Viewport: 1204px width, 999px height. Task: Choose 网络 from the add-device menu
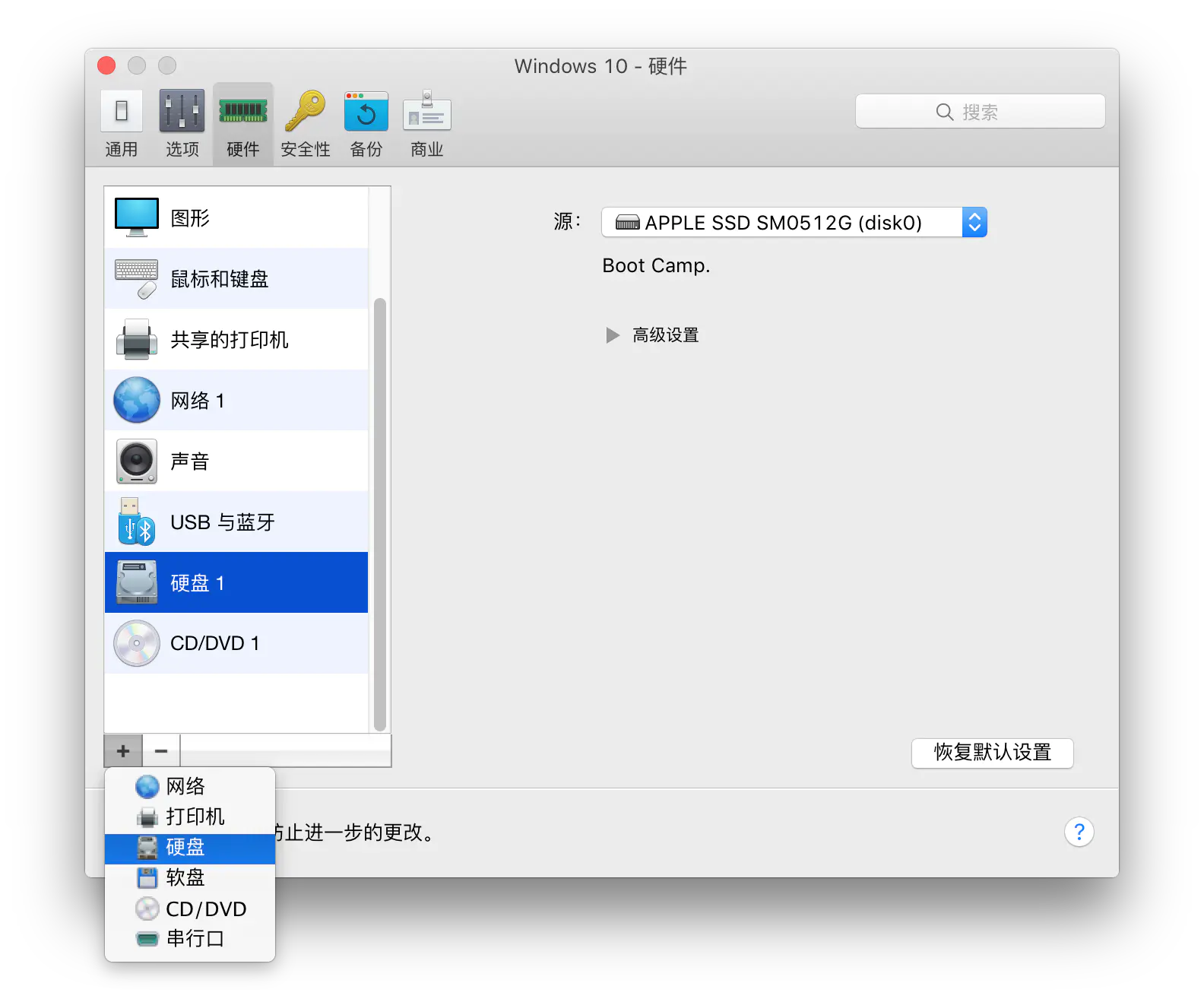pos(190,786)
